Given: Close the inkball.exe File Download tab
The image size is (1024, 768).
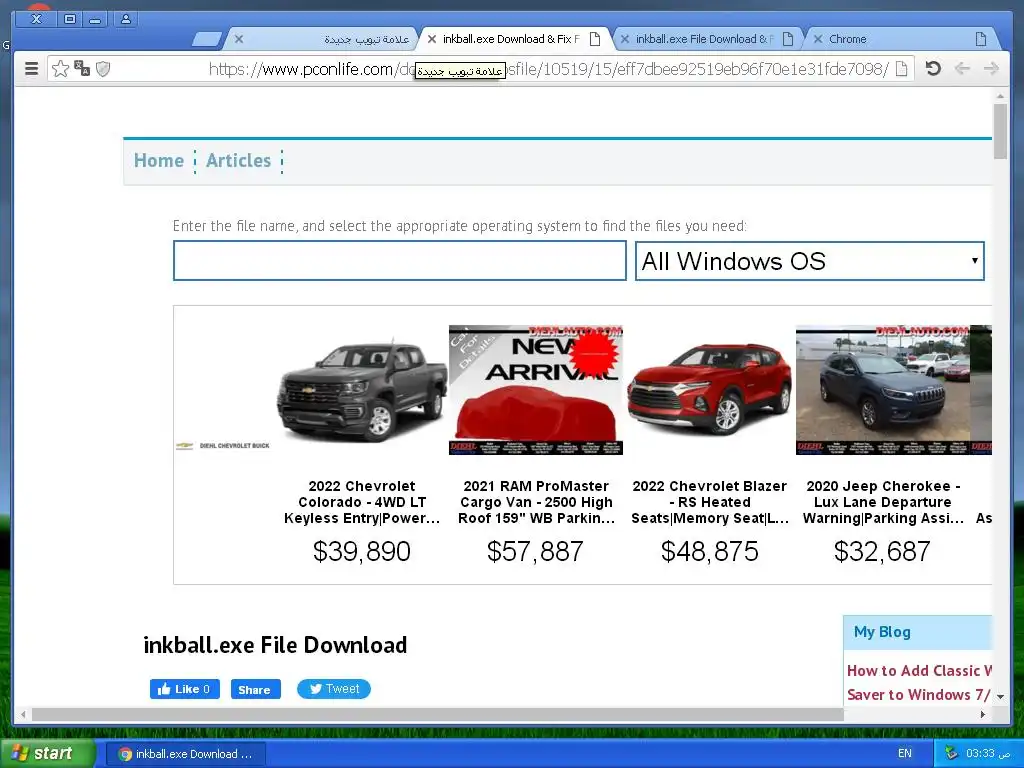Looking at the screenshot, I should [x=624, y=39].
